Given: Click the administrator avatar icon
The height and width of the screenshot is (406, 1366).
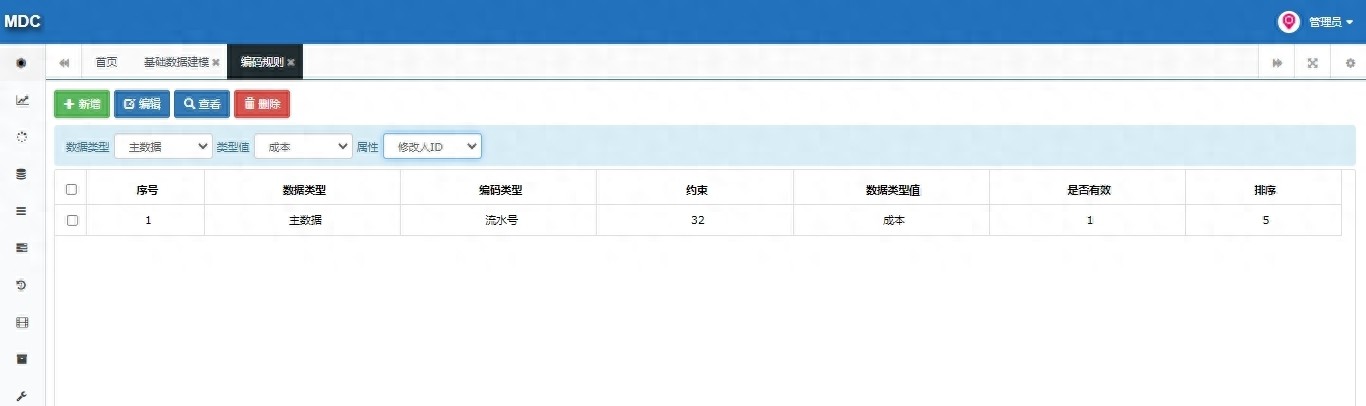Looking at the screenshot, I should (1289, 21).
